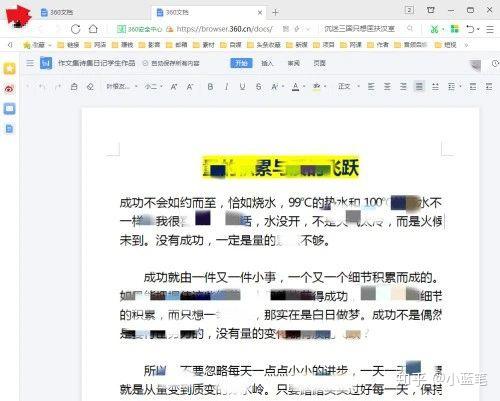
Task: Toggle italic formatting
Action: coord(226,87)
